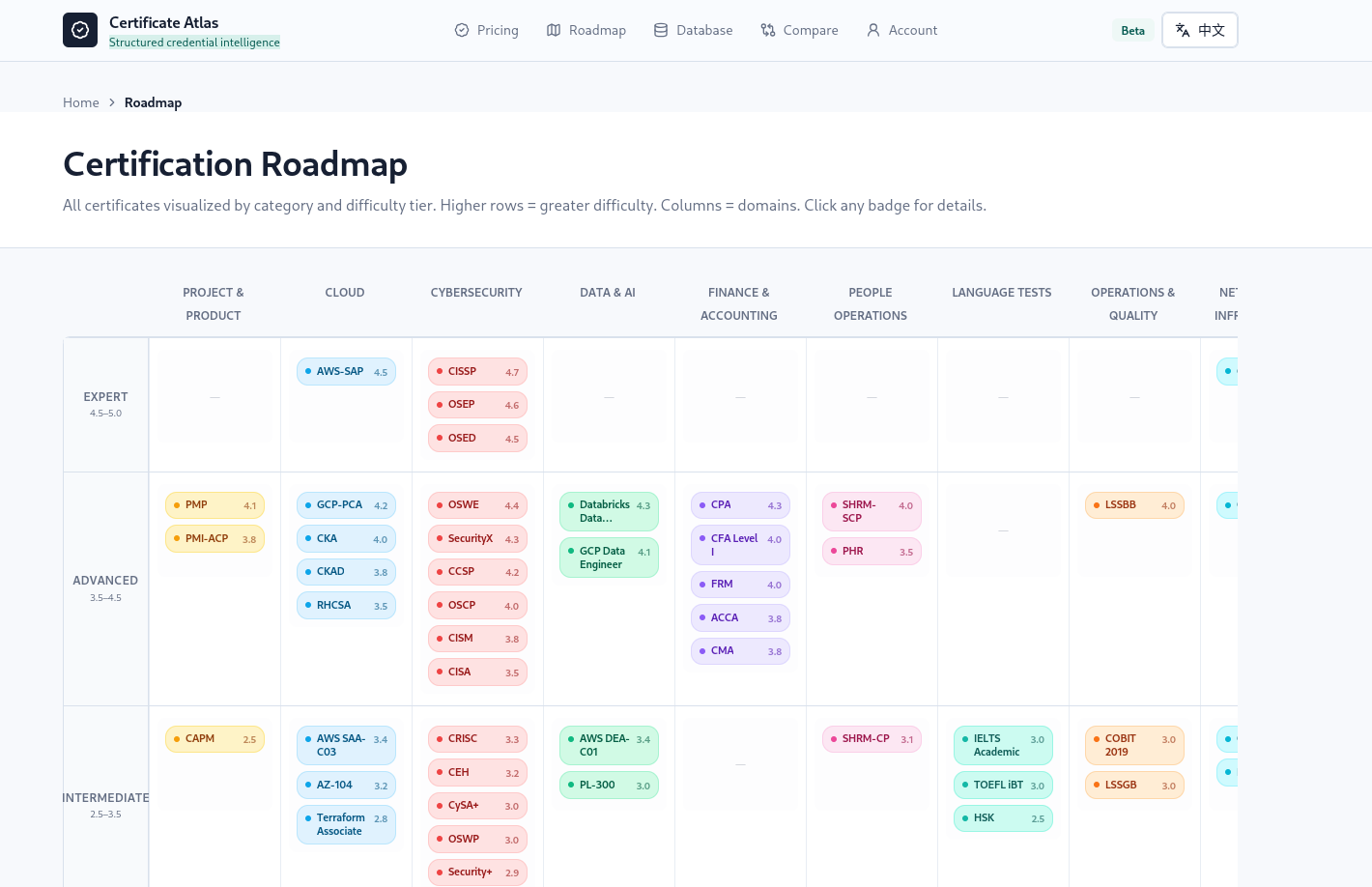Open the OSWP badge
Viewport: 1372px width, 887px height.
tap(477, 840)
